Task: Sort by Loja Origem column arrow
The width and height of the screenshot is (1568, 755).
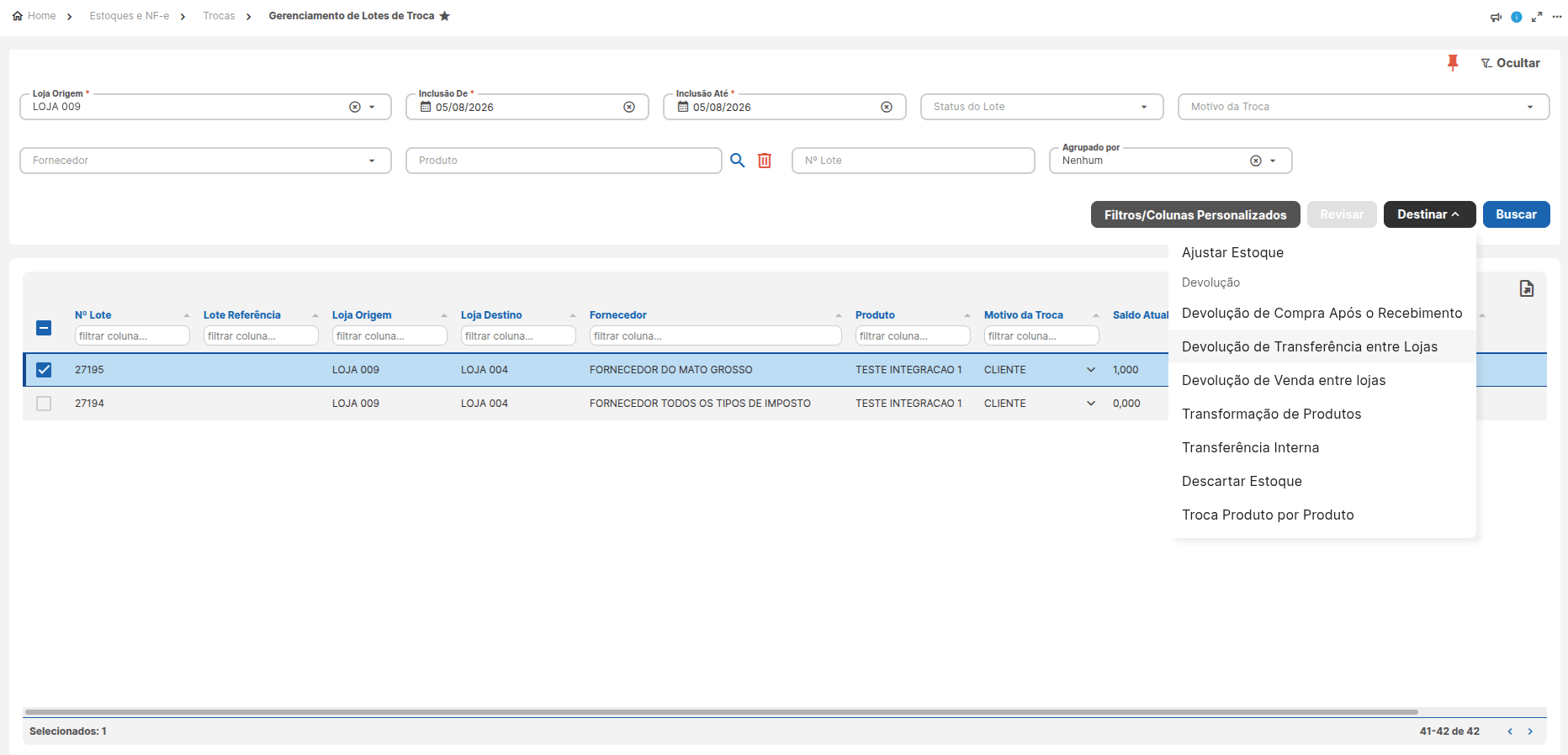Action: coord(443,315)
